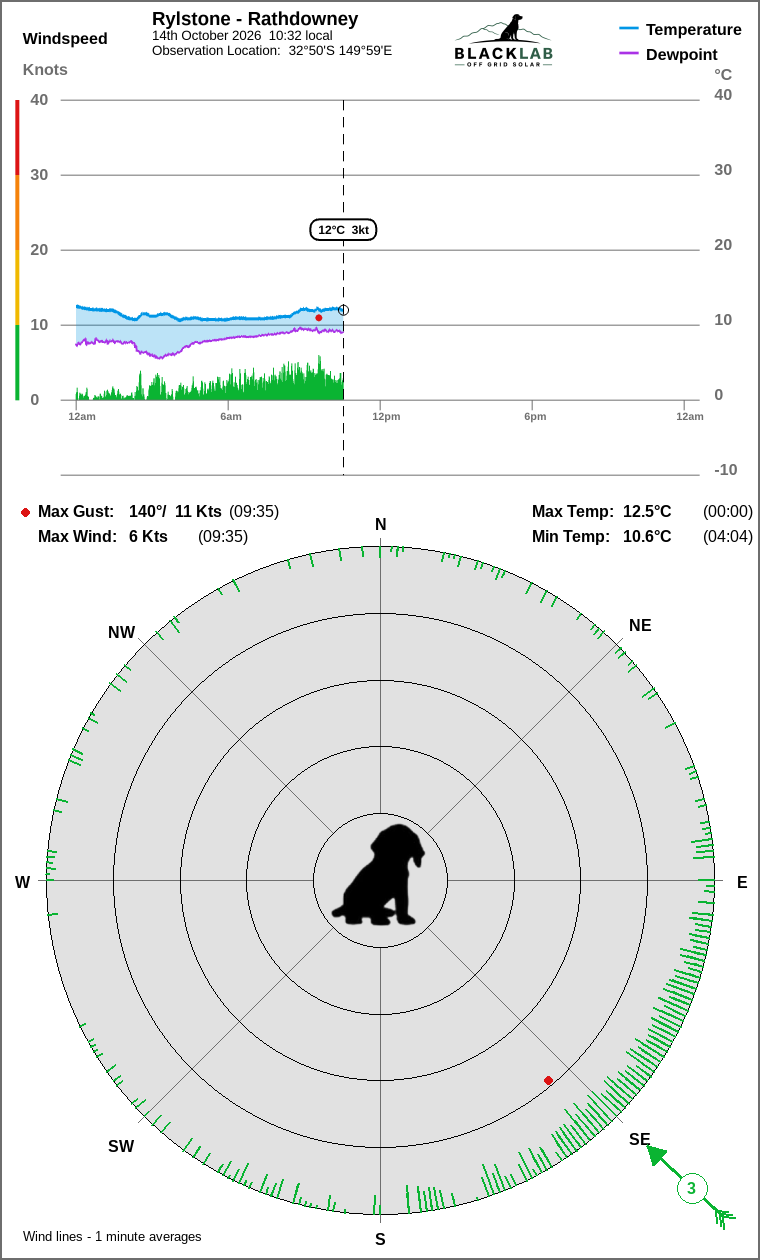The height and width of the screenshot is (1260, 760).
Task: Click the red max gust marker on the chart
Action: coord(319,318)
